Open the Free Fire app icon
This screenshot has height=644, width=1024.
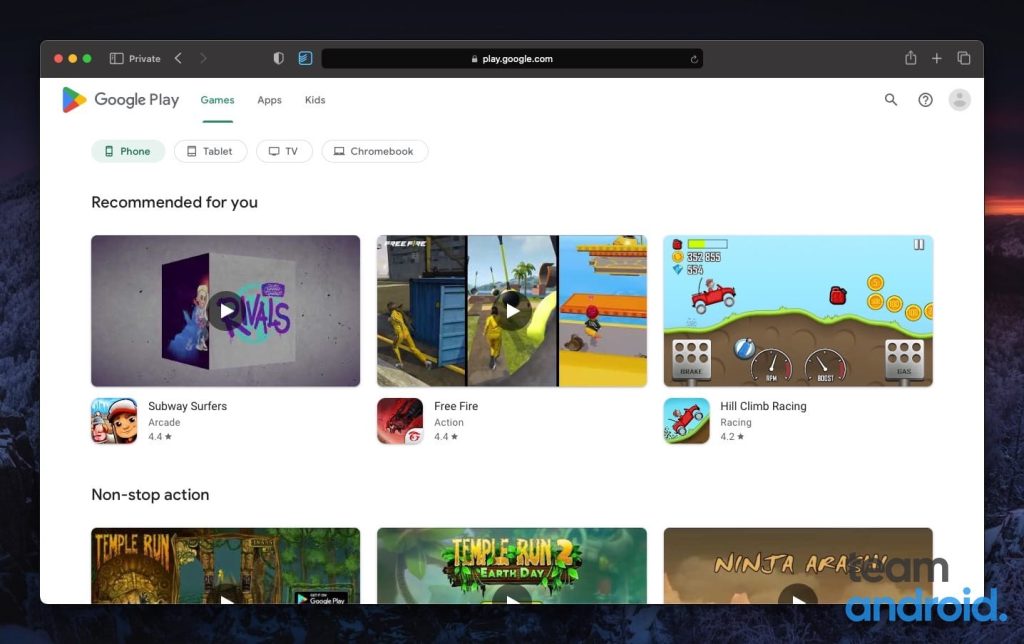pyautogui.click(x=400, y=421)
